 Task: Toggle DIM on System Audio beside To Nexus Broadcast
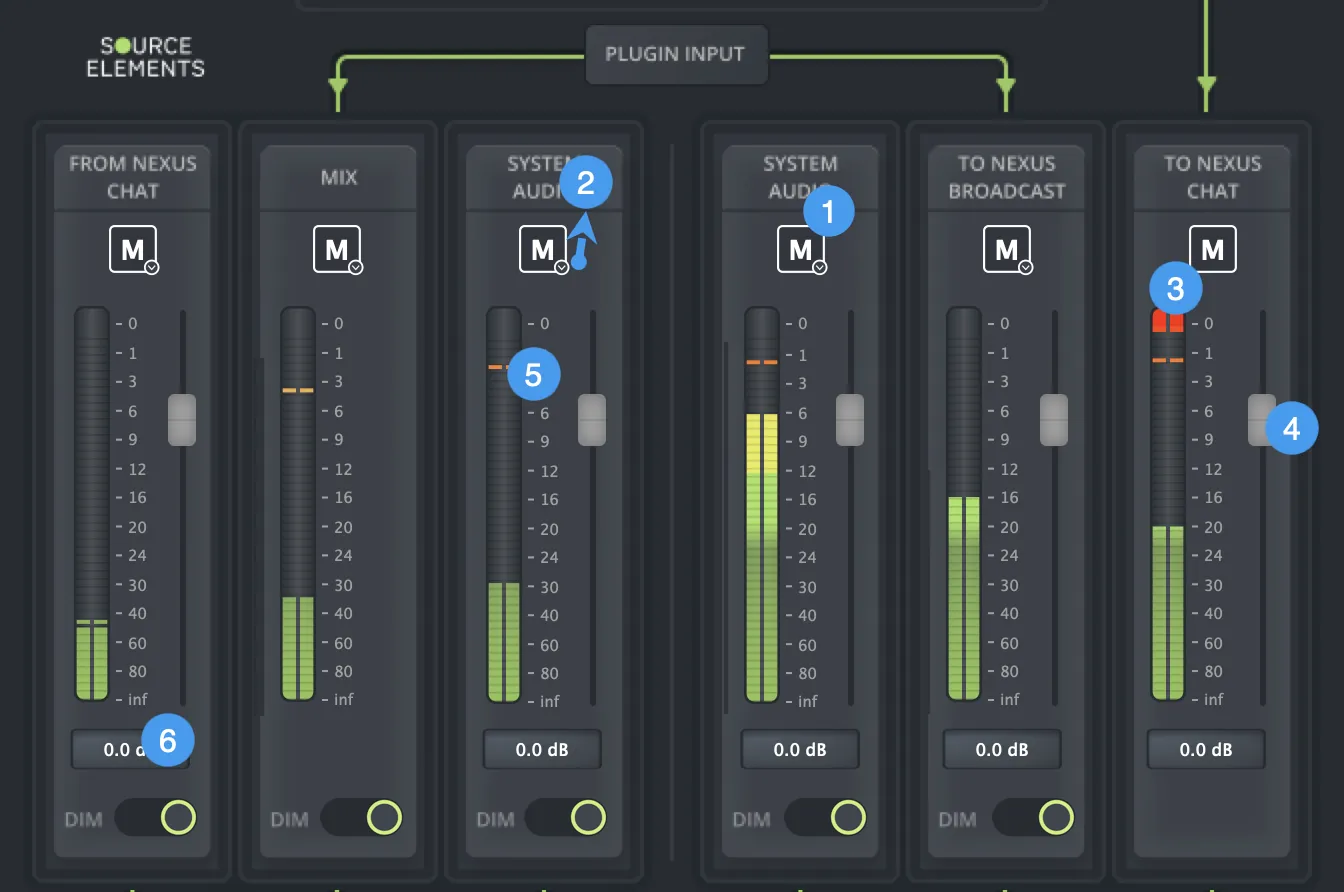click(x=825, y=818)
